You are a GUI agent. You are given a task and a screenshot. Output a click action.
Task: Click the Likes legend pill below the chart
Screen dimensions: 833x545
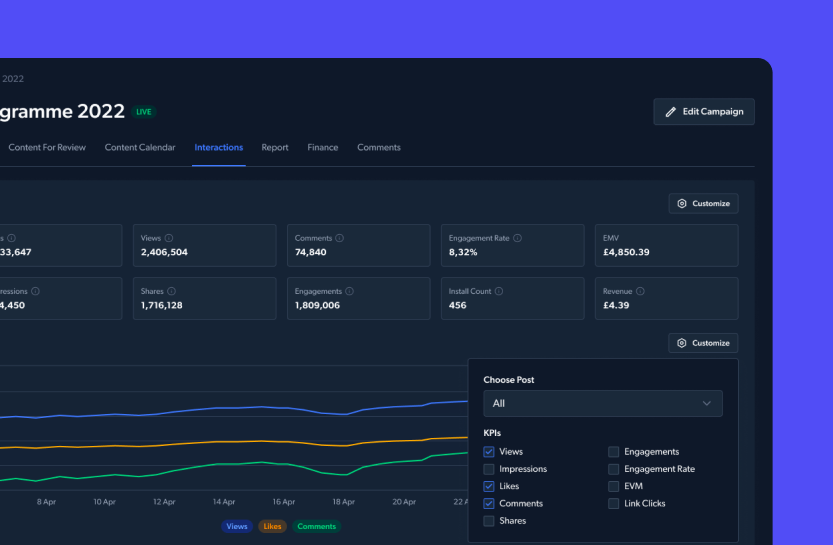point(273,526)
